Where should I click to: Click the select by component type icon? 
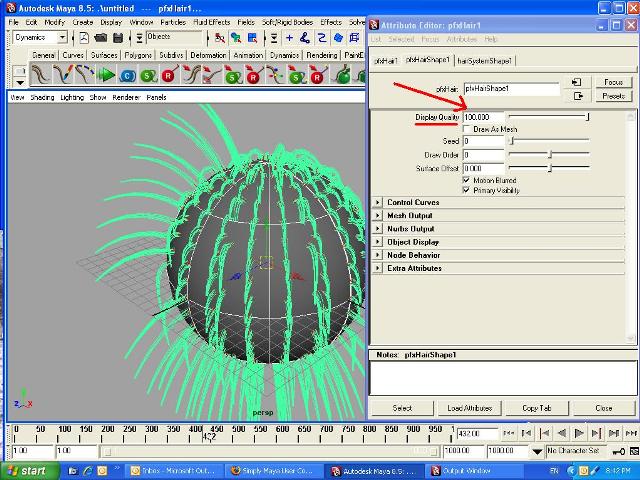point(253,38)
